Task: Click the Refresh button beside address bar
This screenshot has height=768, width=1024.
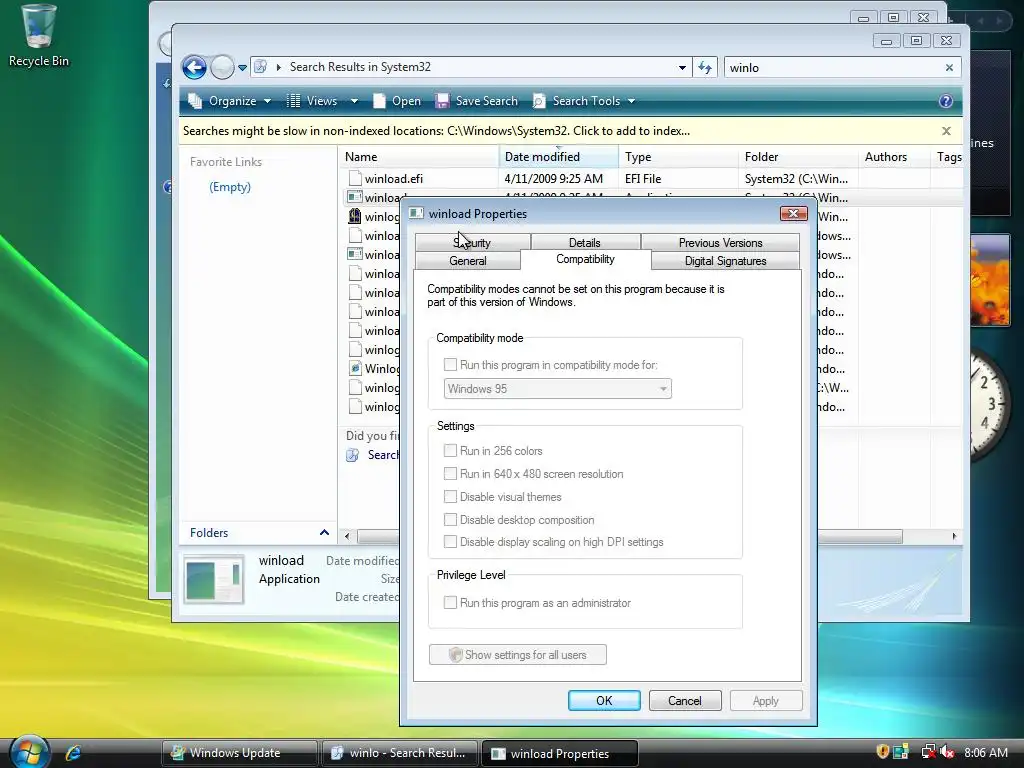Action: tap(705, 67)
